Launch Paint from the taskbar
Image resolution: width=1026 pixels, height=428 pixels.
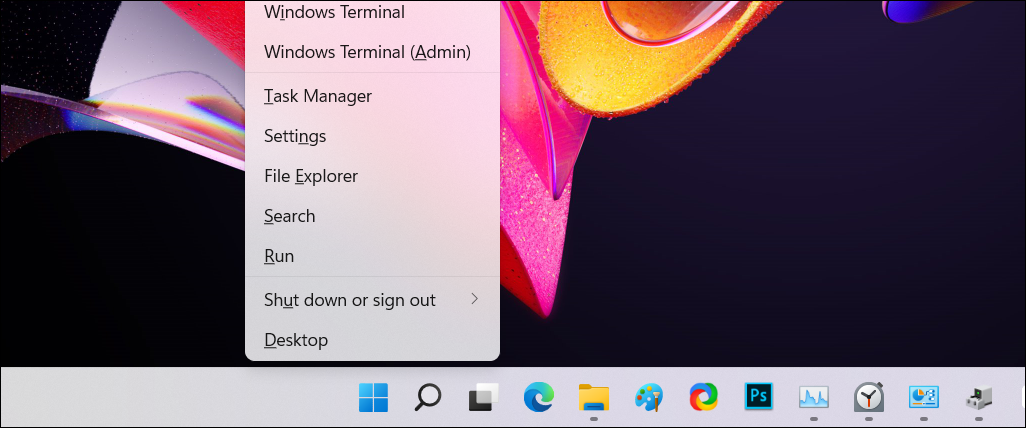[649, 397]
